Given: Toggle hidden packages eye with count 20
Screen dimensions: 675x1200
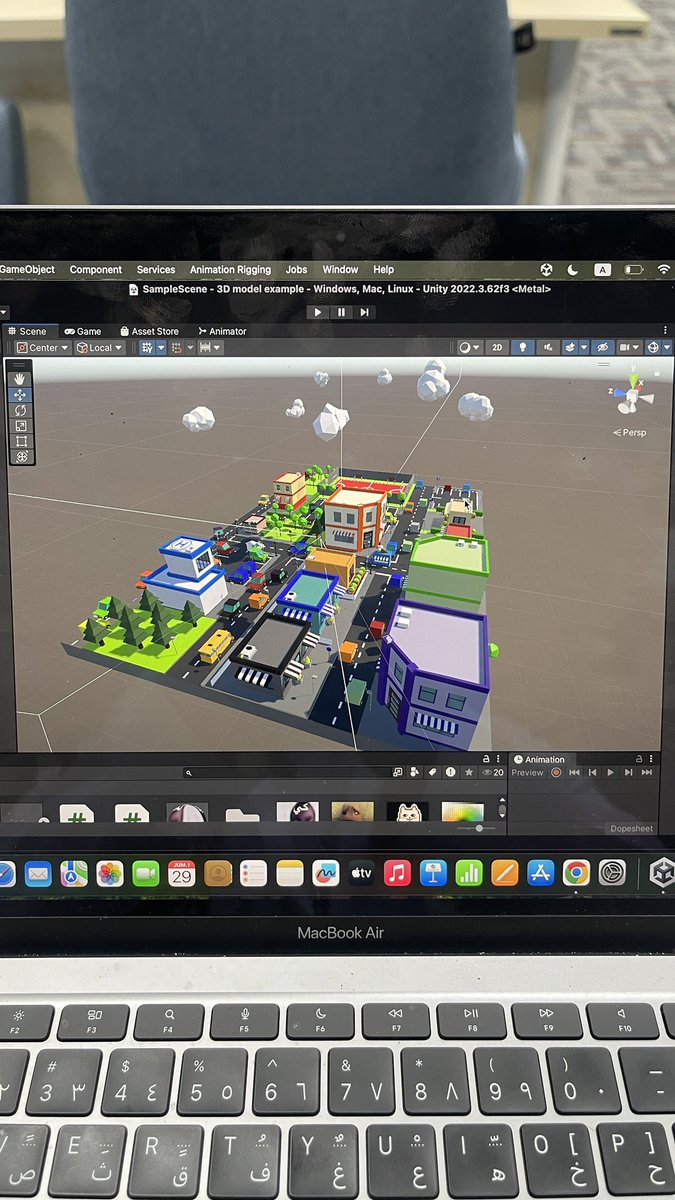Looking at the screenshot, I should point(492,772).
